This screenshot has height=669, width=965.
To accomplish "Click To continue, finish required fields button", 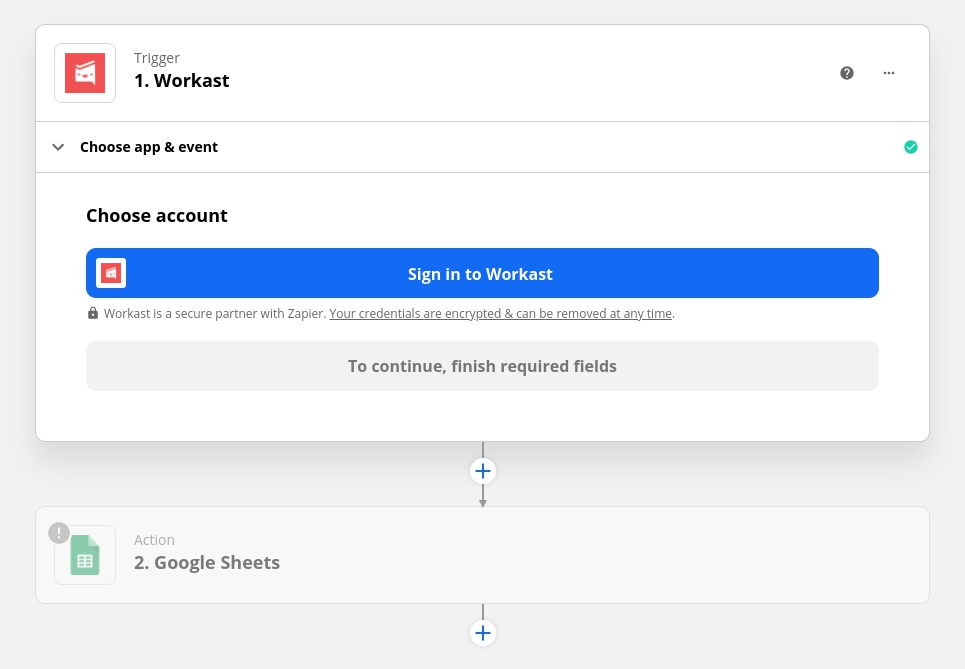I will coord(482,366).
